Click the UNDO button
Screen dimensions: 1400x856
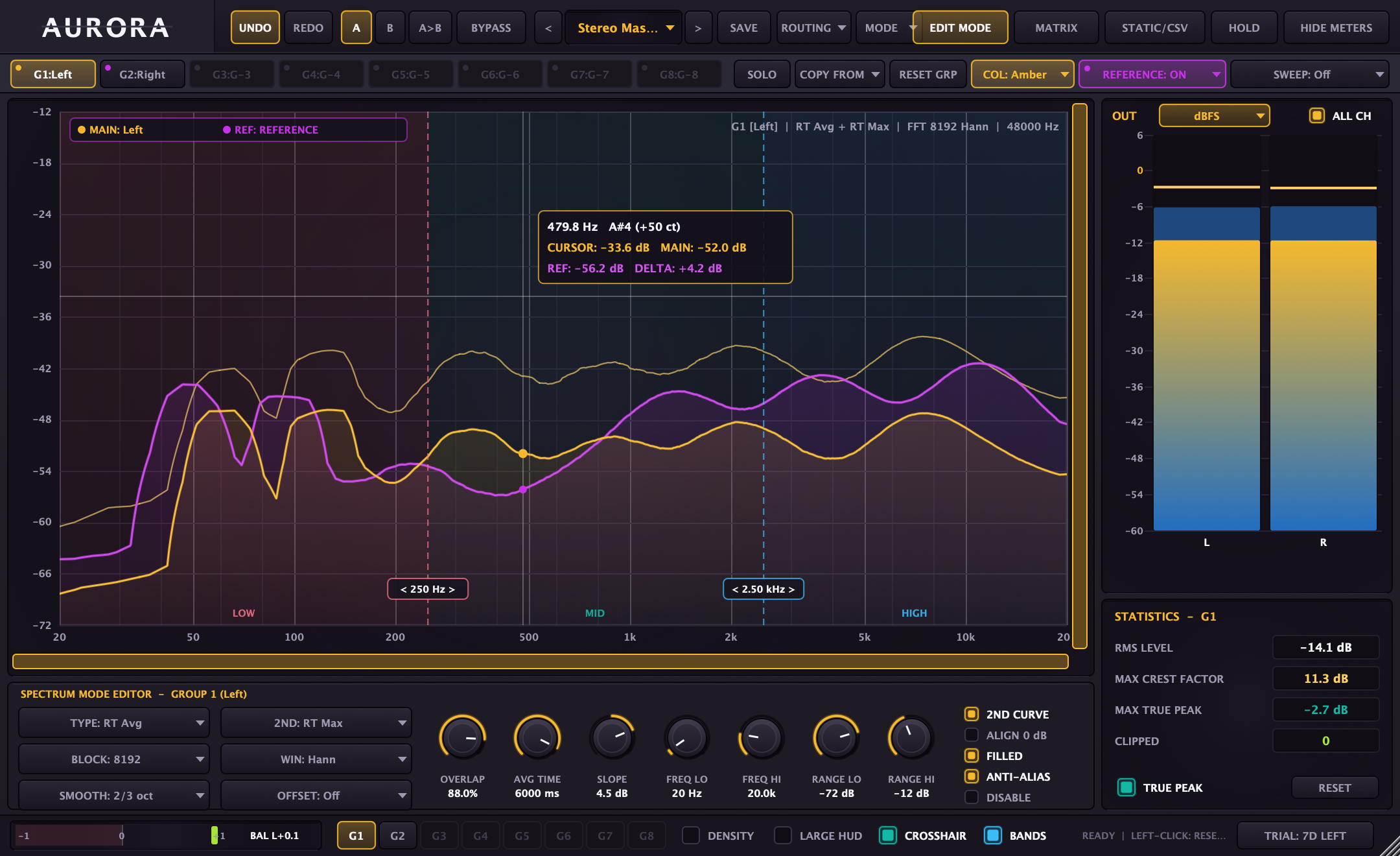click(x=255, y=28)
